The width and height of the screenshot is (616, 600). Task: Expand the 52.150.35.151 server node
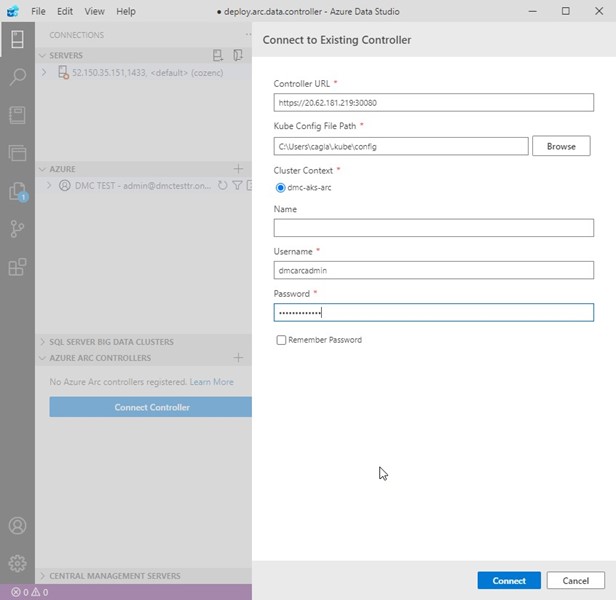tap(44, 73)
